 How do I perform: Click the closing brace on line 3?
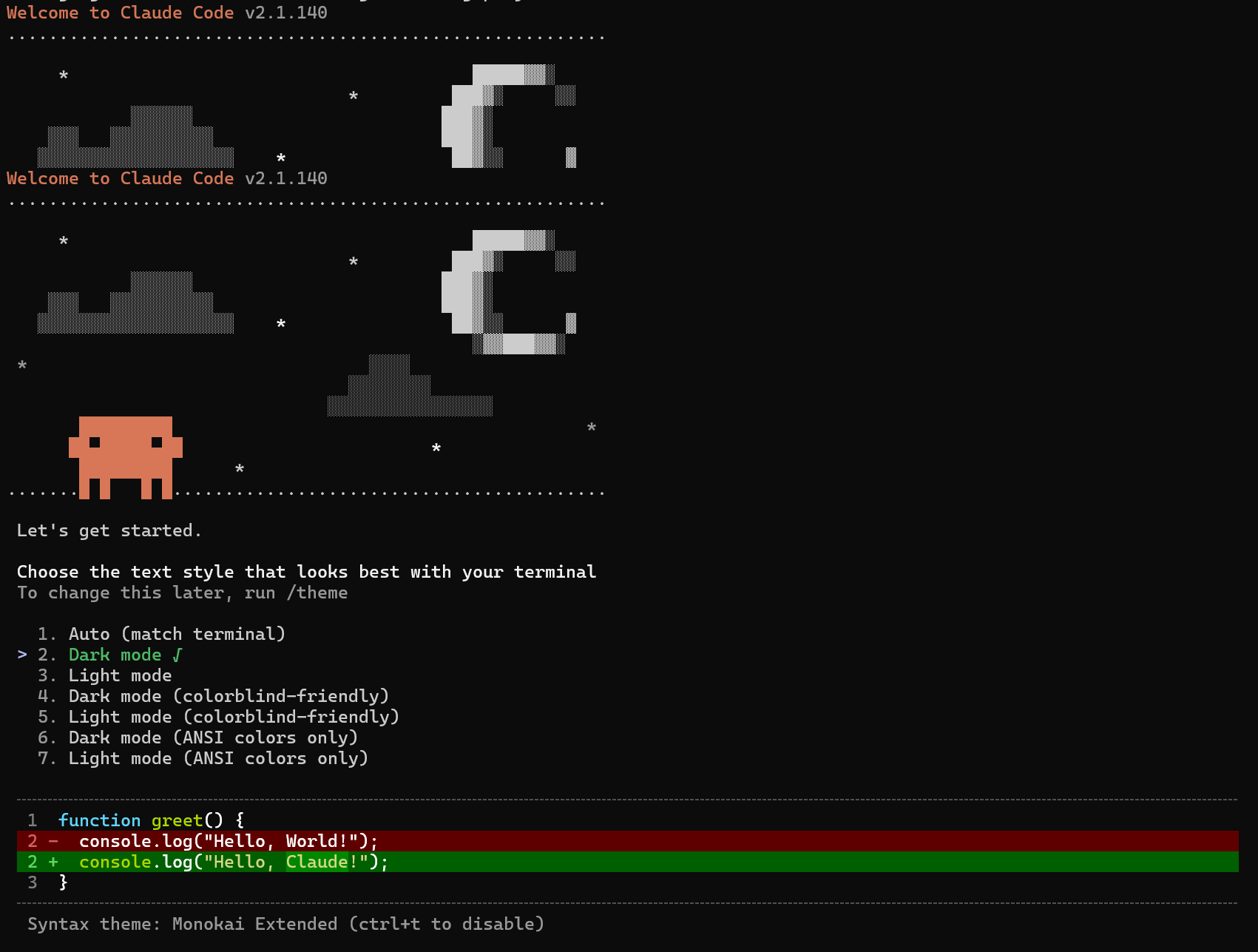(x=64, y=882)
